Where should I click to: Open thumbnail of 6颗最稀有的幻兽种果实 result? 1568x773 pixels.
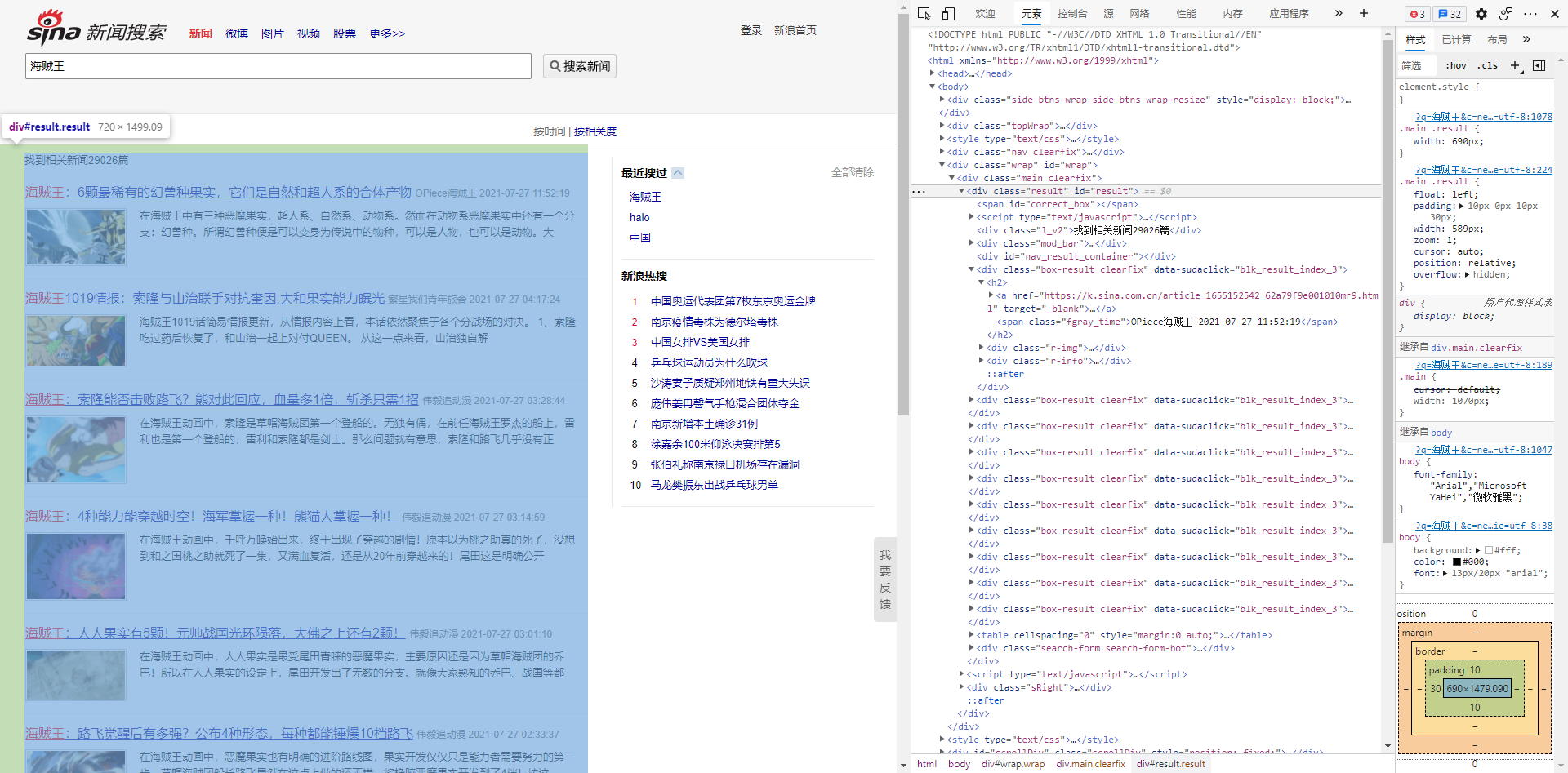76,237
